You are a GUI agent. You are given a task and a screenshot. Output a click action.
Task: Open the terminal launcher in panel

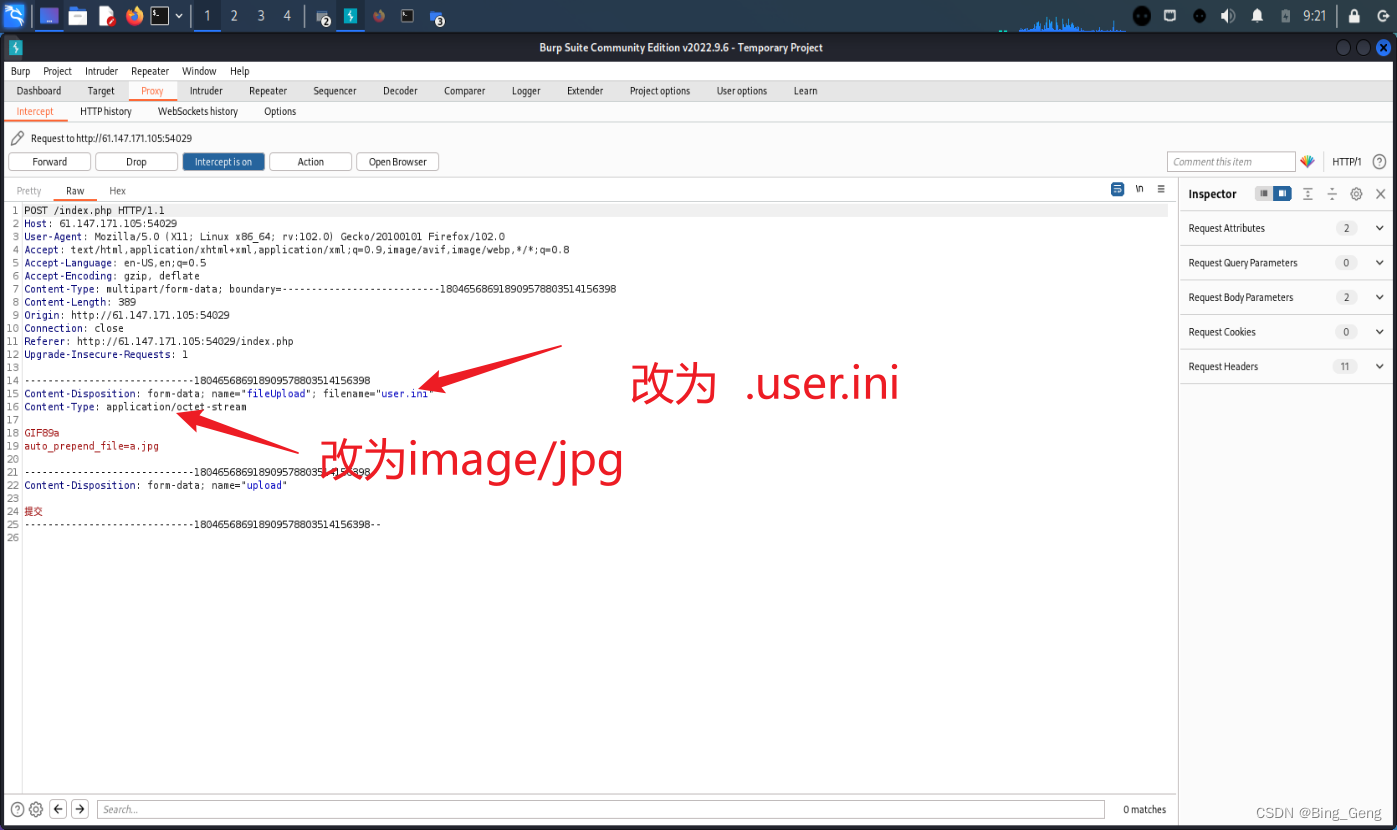click(160, 16)
